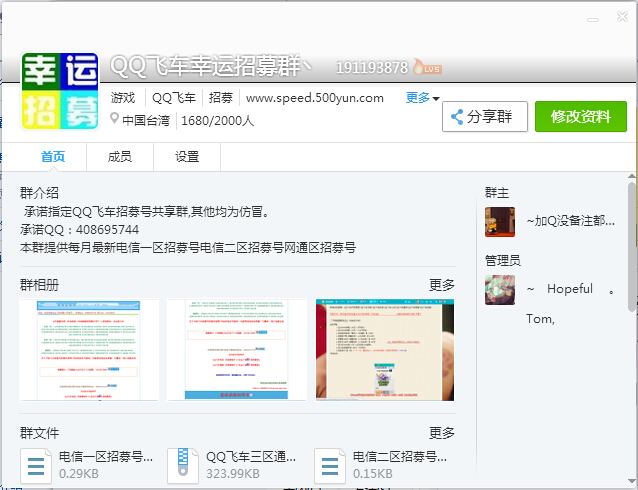Image resolution: width=638 pixels, height=490 pixels.
Task: Click the 群介绍 heading
Action: 39,193
